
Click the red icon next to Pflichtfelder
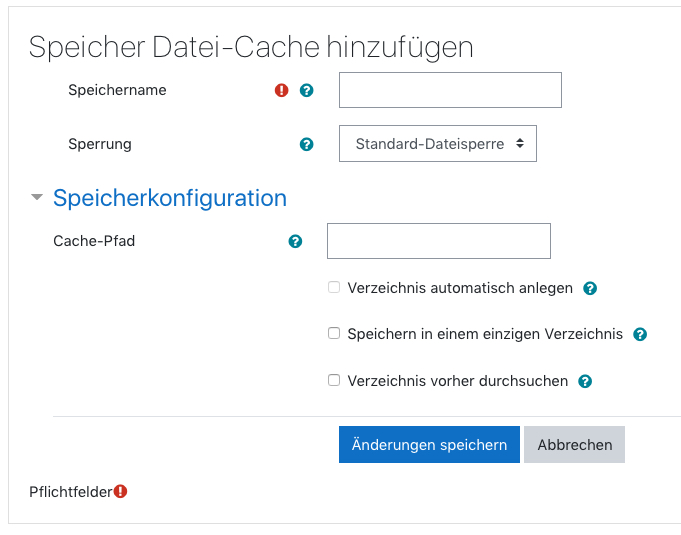(x=121, y=491)
